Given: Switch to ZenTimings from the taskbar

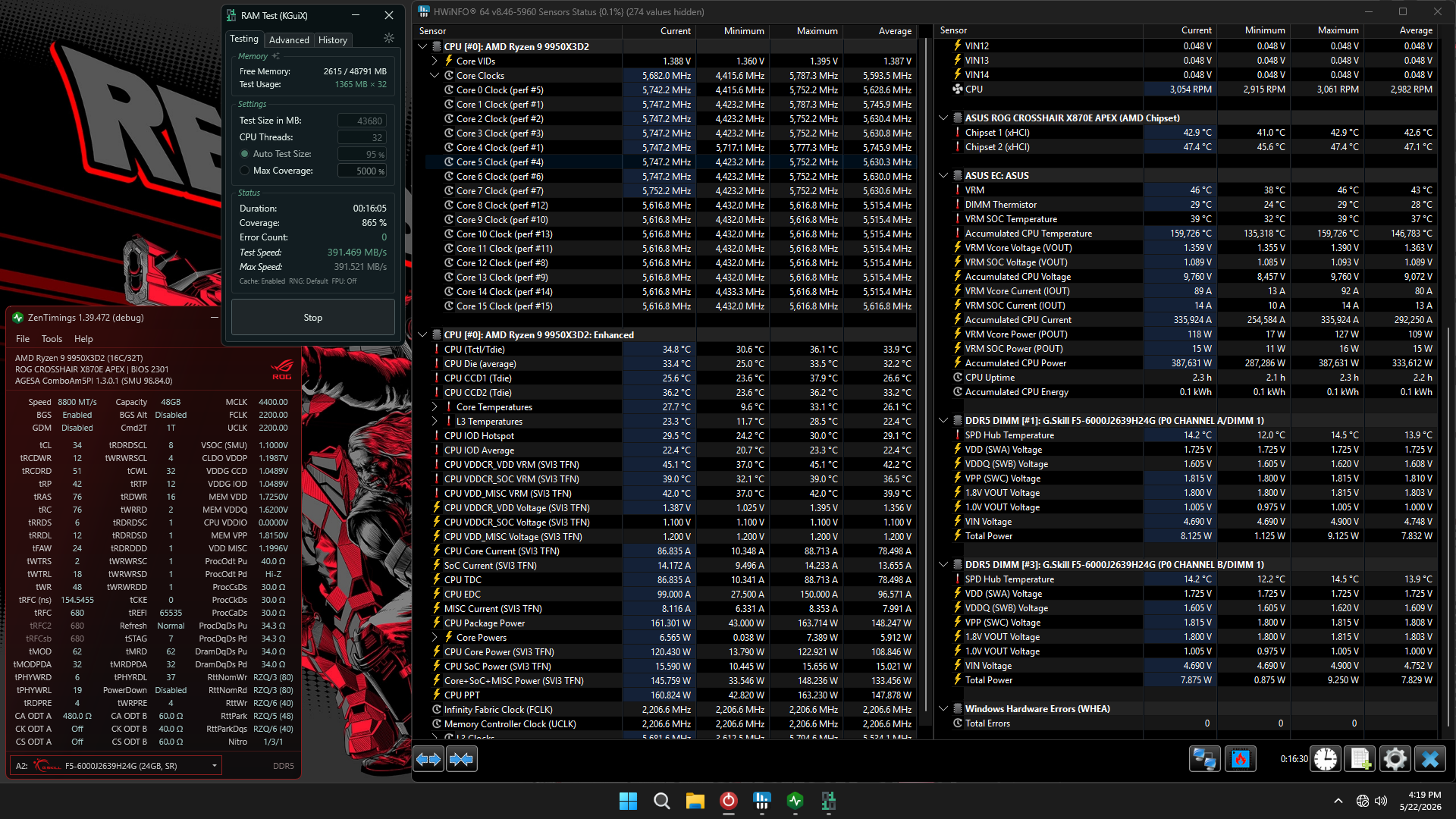Looking at the screenshot, I should 795,801.
